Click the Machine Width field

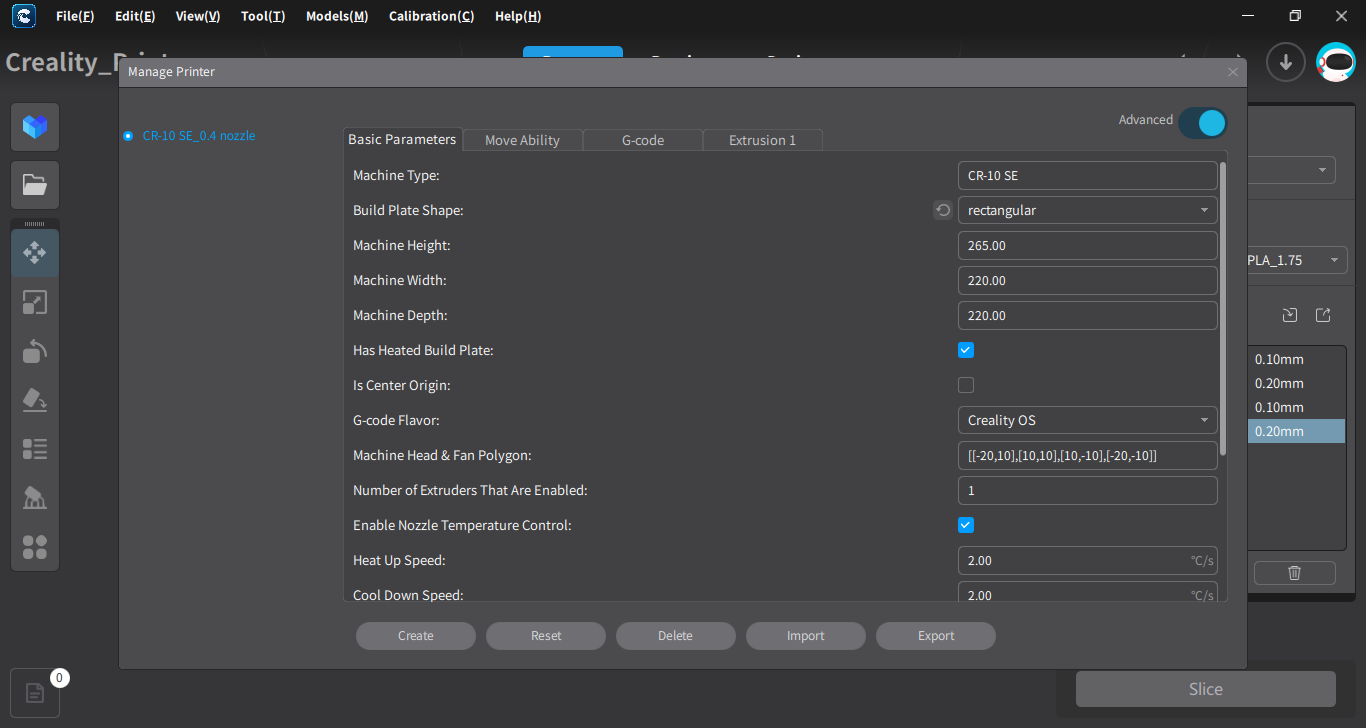coord(1088,280)
